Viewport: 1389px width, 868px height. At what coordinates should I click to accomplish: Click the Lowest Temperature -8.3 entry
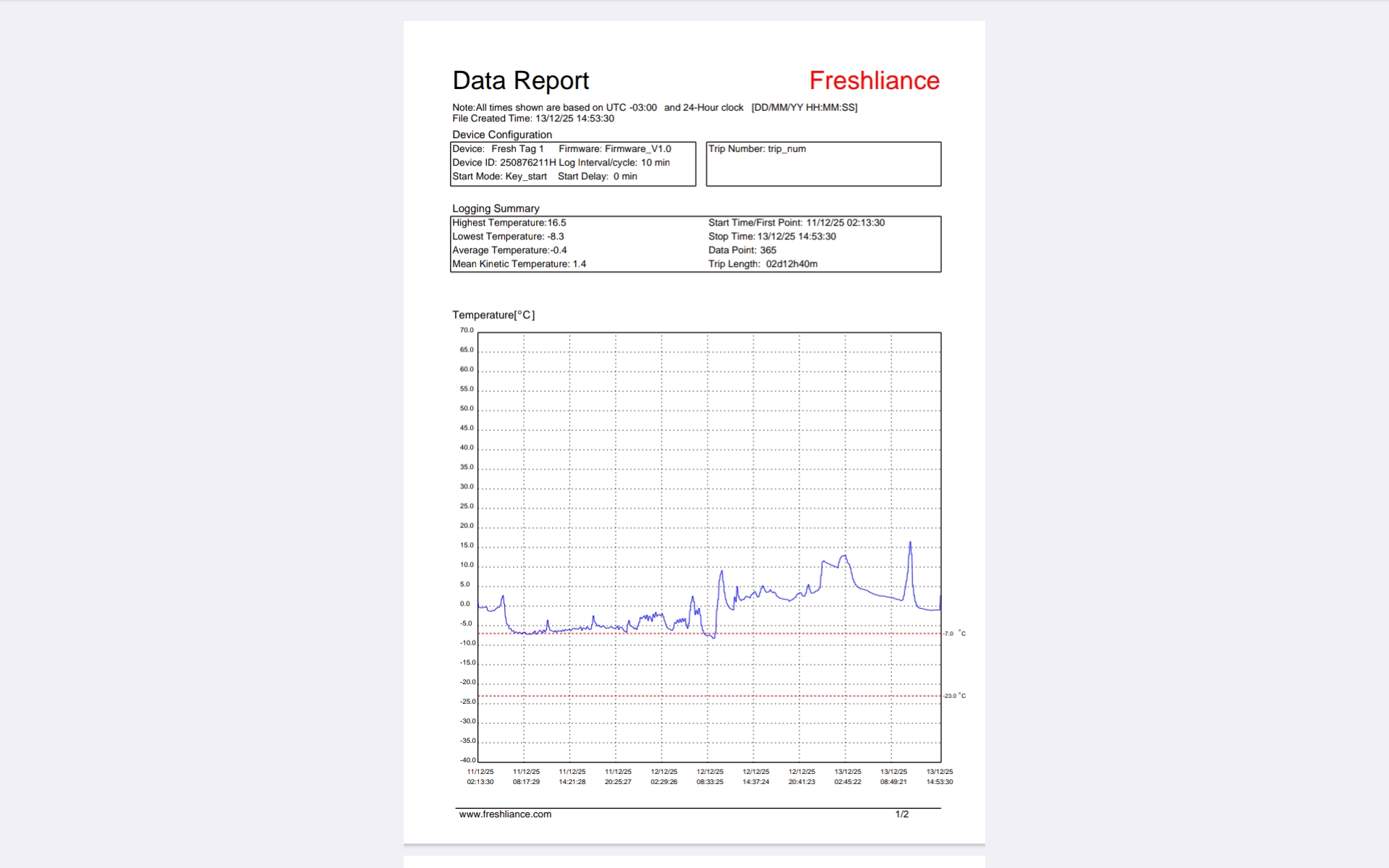pyautogui.click(x=508, y=237)
